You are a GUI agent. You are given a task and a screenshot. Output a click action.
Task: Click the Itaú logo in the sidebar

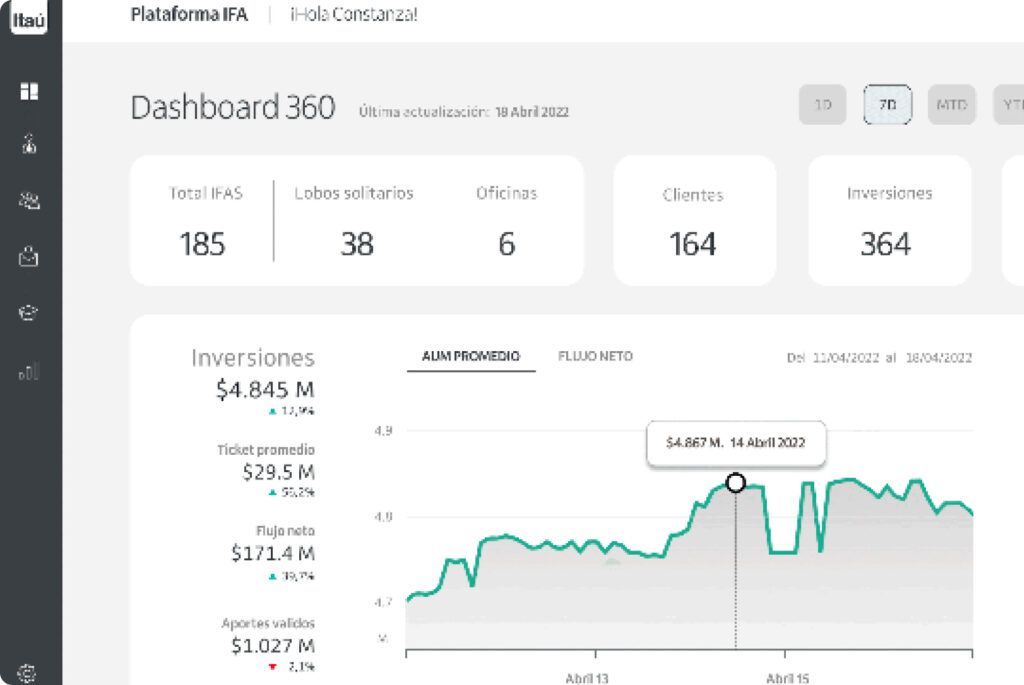coord(29,19)
